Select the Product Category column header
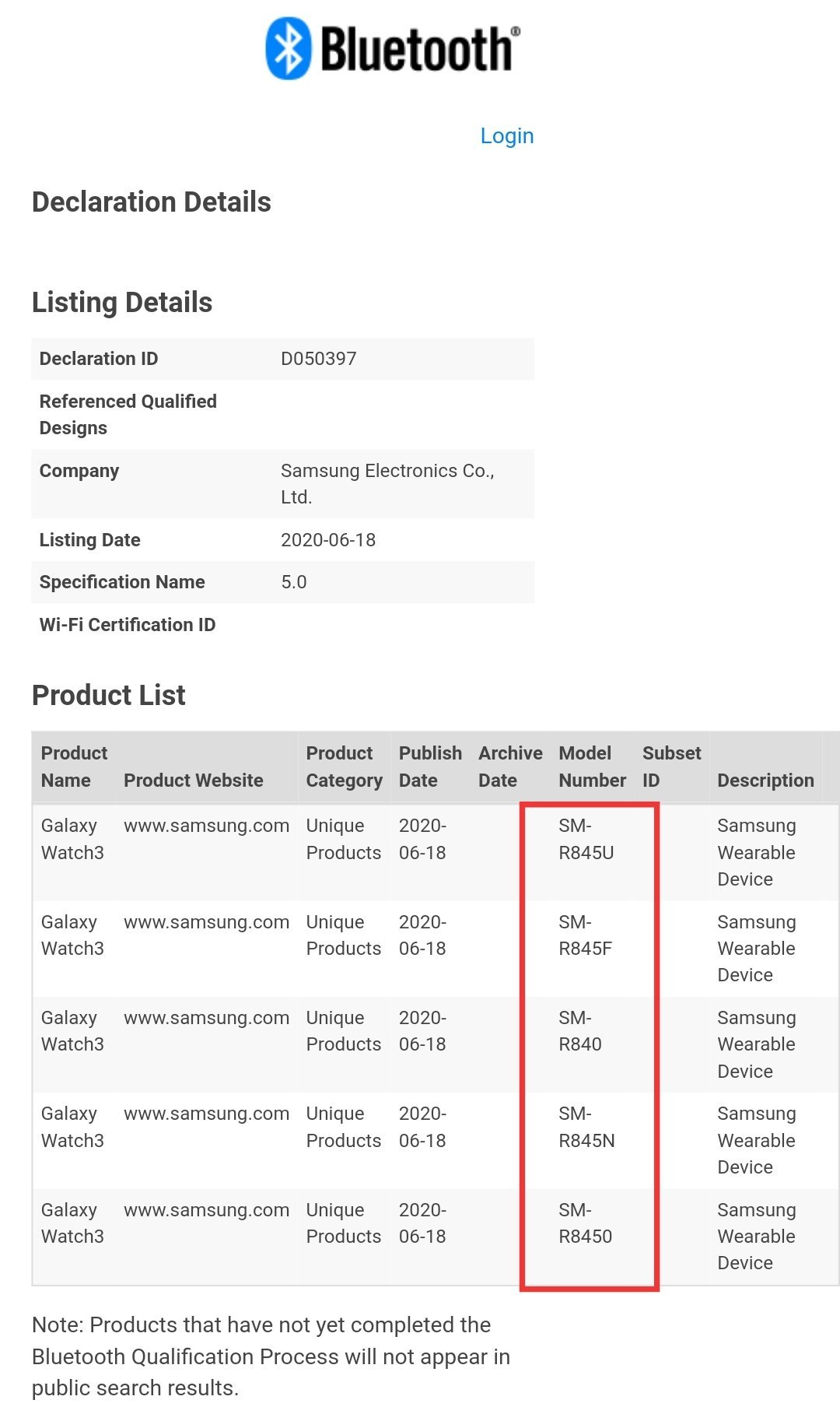Screen dimensions: 840x1414 (x=344, y=767)
